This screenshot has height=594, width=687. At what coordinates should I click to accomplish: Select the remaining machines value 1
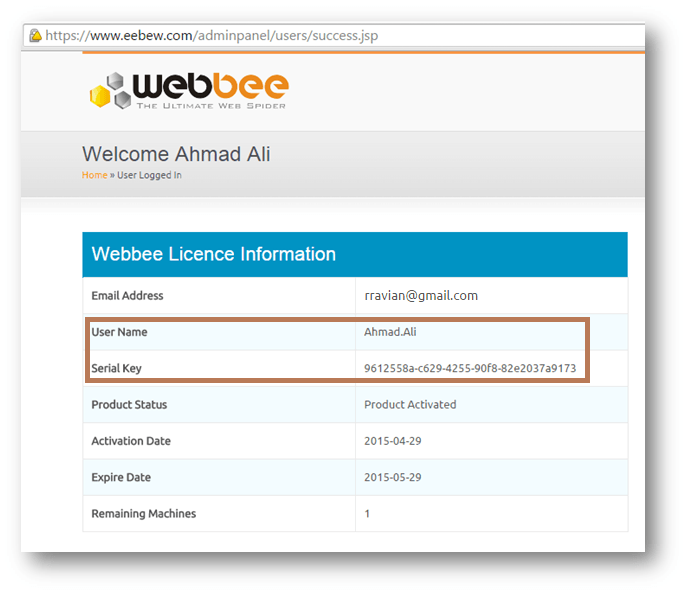[367, 514]
